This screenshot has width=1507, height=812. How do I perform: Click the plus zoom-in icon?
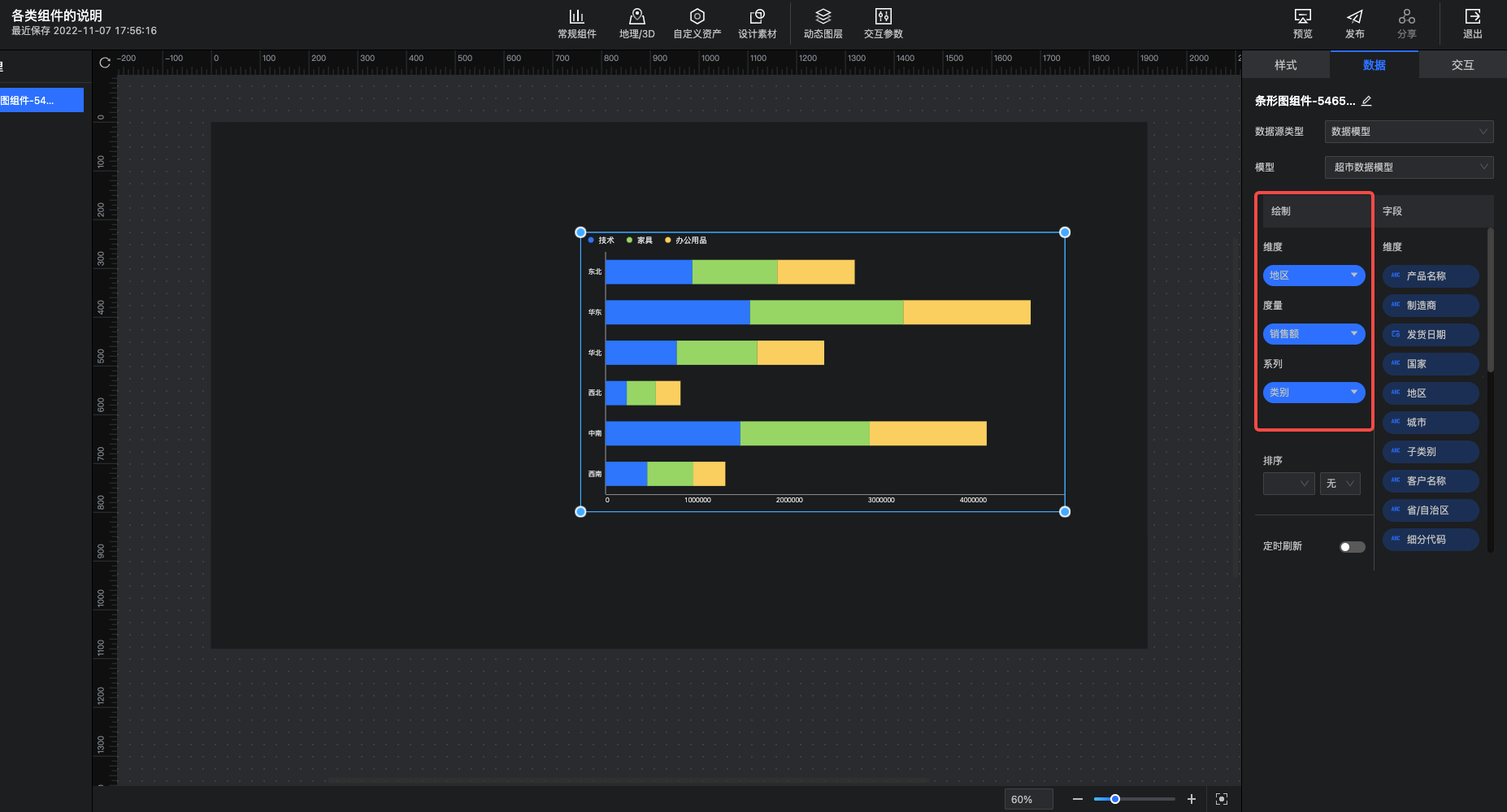[1191, 799]
